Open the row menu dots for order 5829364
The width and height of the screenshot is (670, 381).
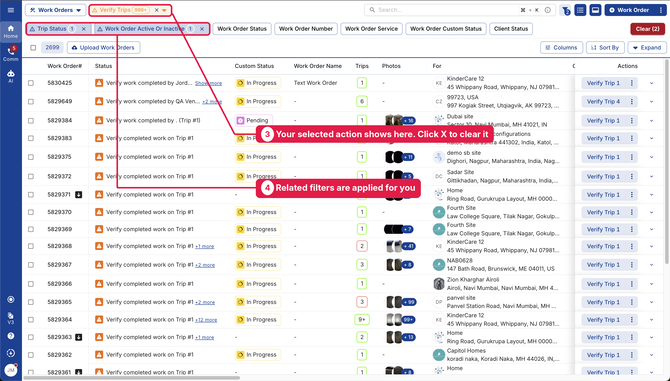click(x=632, y=319)
